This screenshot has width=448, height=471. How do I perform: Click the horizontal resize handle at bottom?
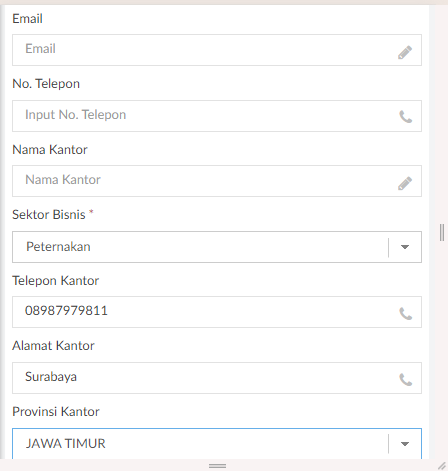coord(217,466)
